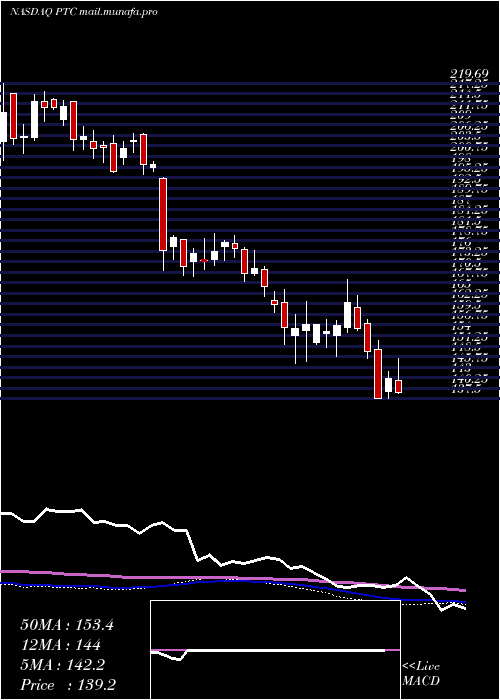Click the 219.69 top price label
The width and height of the screenshot is (500, 700).
(469, 75)
